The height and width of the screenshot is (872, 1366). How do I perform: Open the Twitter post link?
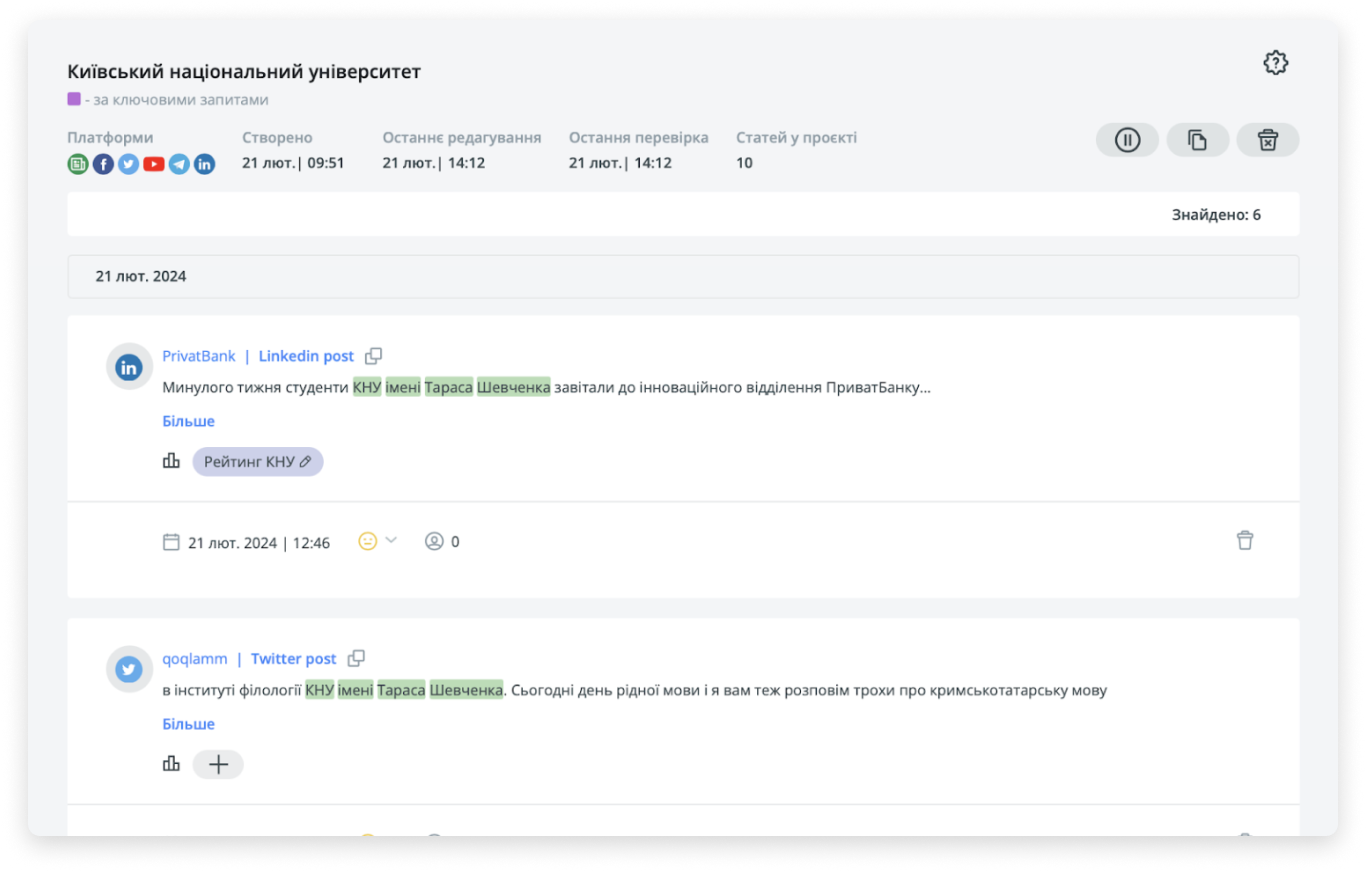[293, 659]
